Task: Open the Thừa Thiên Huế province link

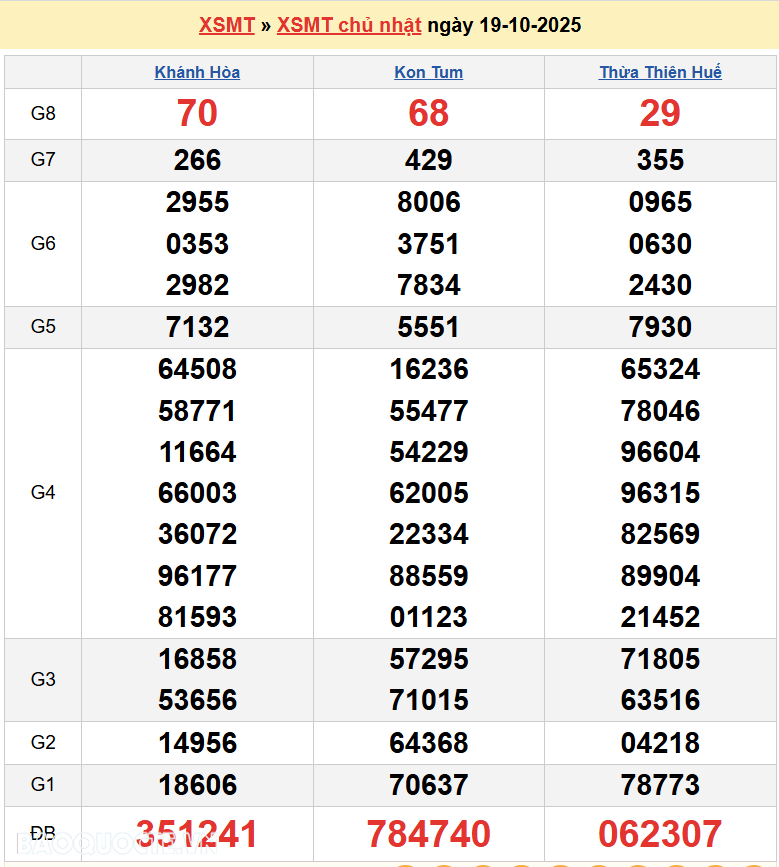Action: [x=660, y=72]
